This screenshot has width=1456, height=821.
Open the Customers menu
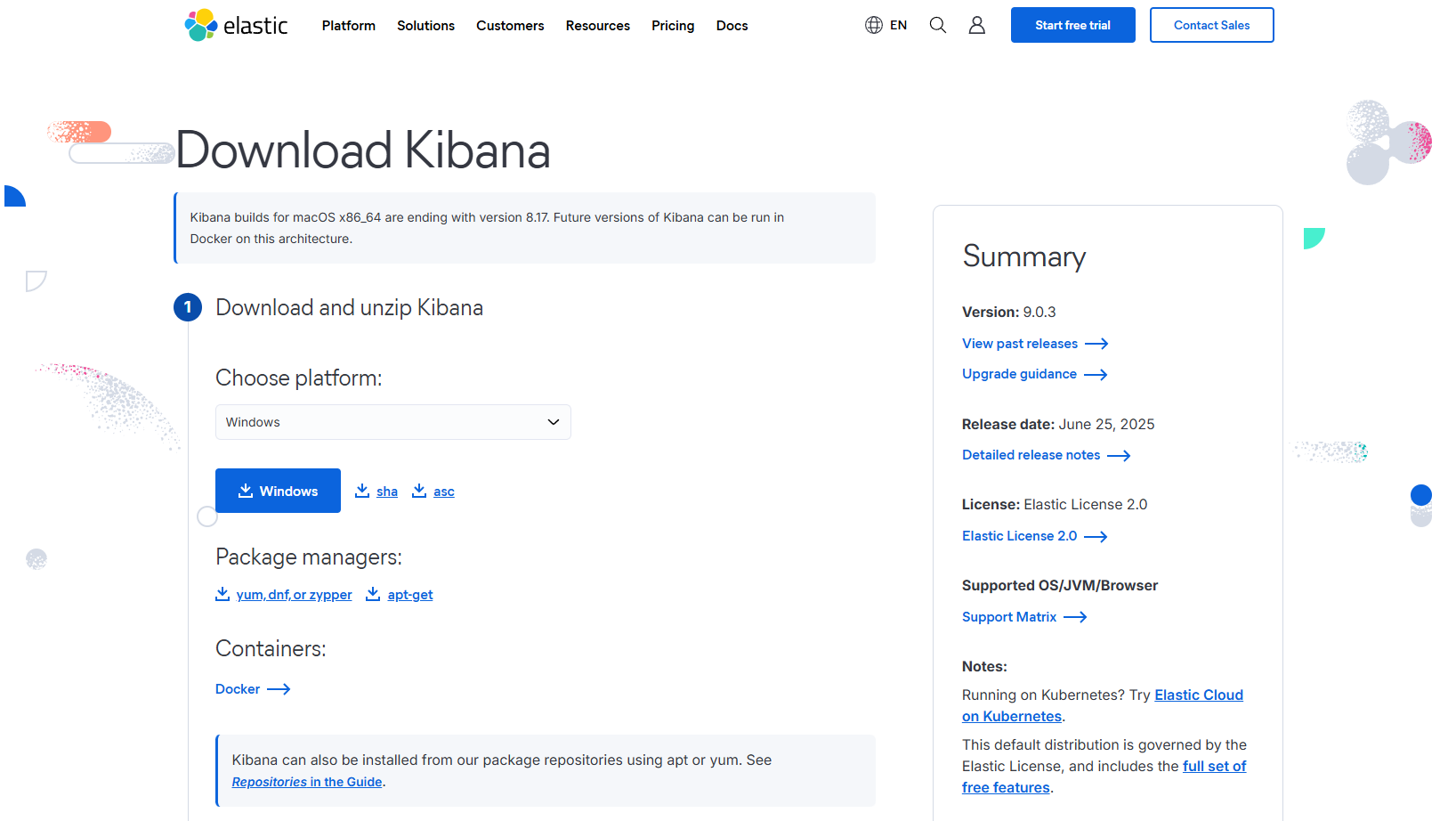[x=510, y=26]
